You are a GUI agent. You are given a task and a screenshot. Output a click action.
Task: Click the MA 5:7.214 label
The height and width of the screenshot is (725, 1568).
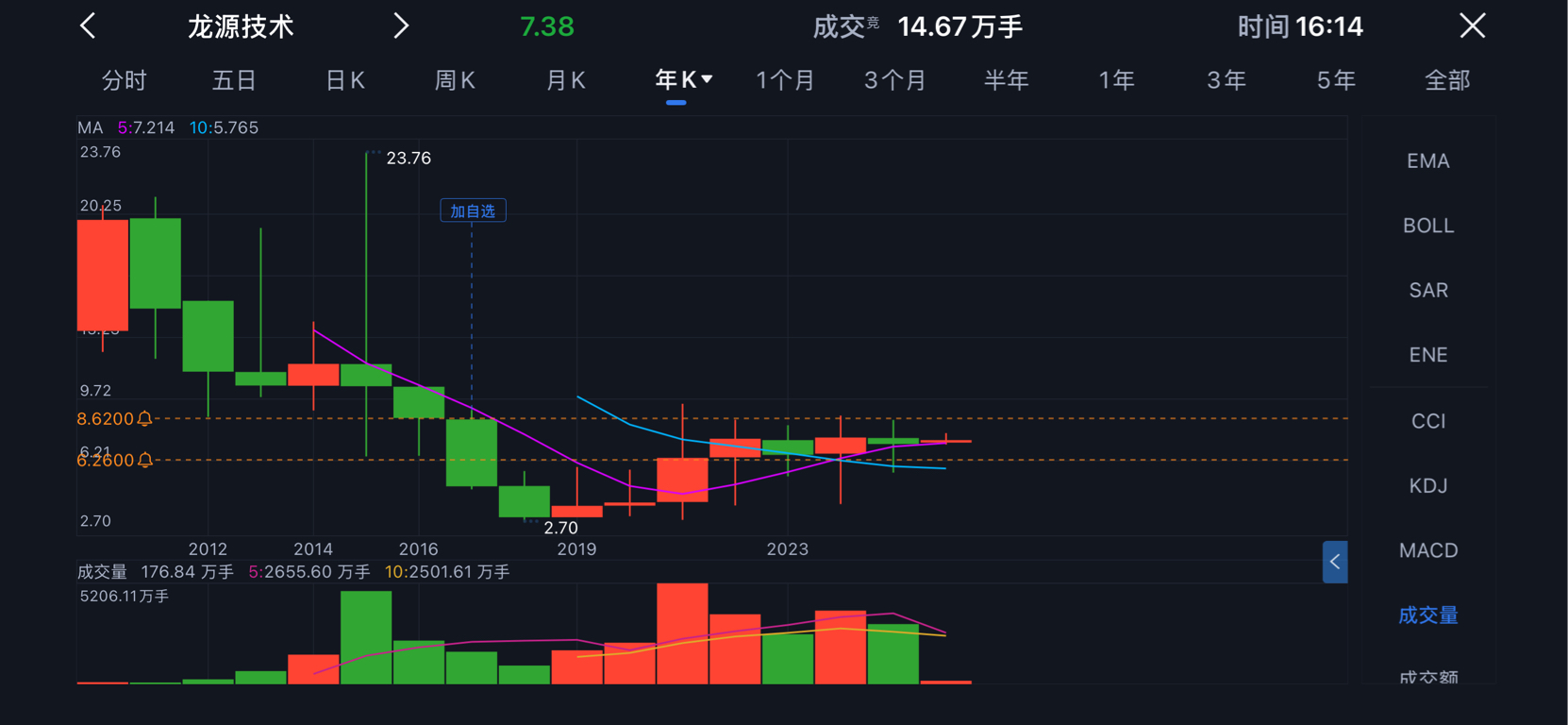coord(146,127)
